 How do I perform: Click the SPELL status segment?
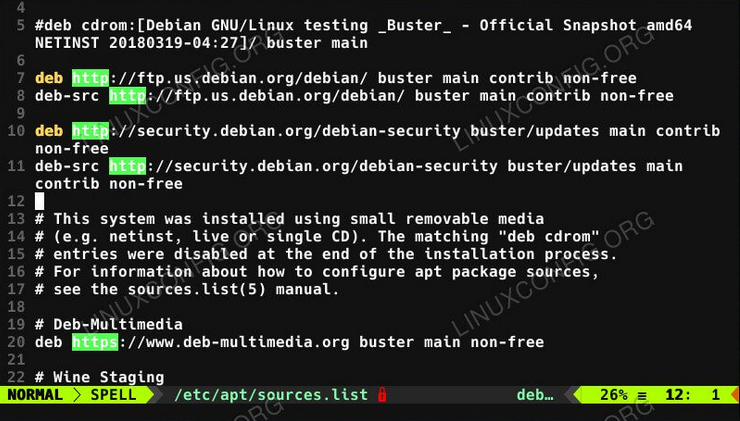(115, 395)
